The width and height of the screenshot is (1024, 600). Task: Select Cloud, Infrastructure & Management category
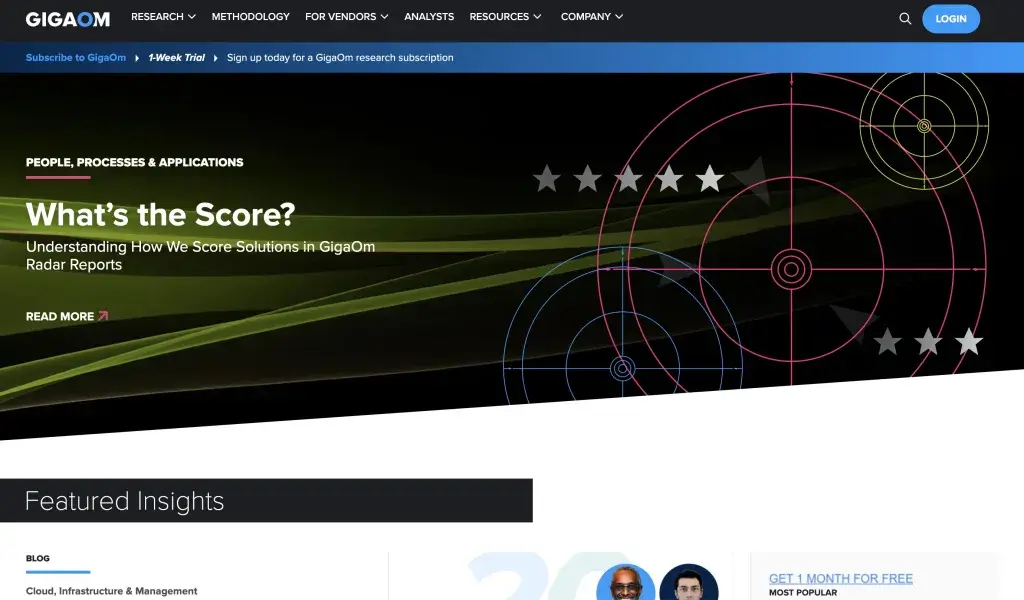coord(112,591)
